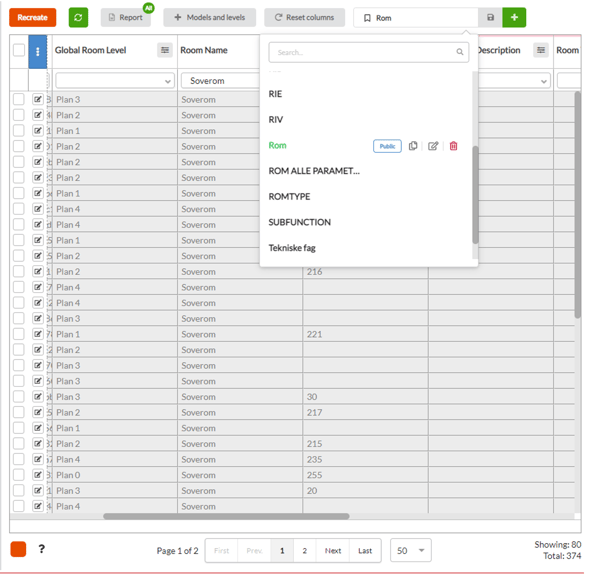This screenshot has height=577, width=592.
Task: Open the blue three-dot column menu
Action: point(38,52)
